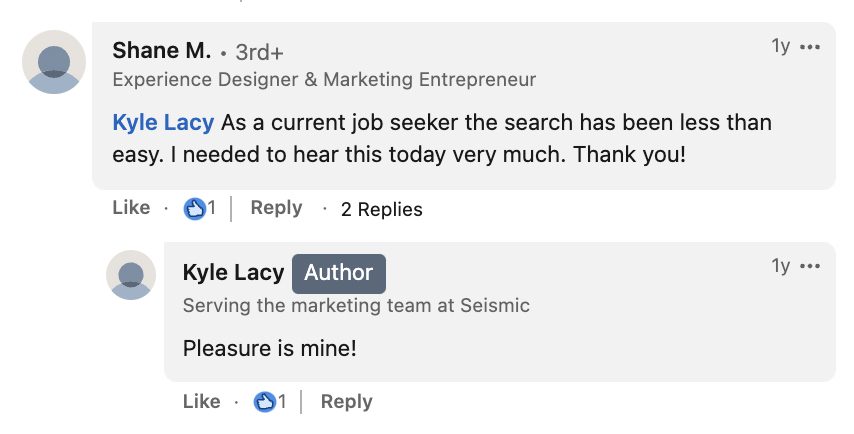
Task: Open Shane M.'s profile picture
Action: 53,62
